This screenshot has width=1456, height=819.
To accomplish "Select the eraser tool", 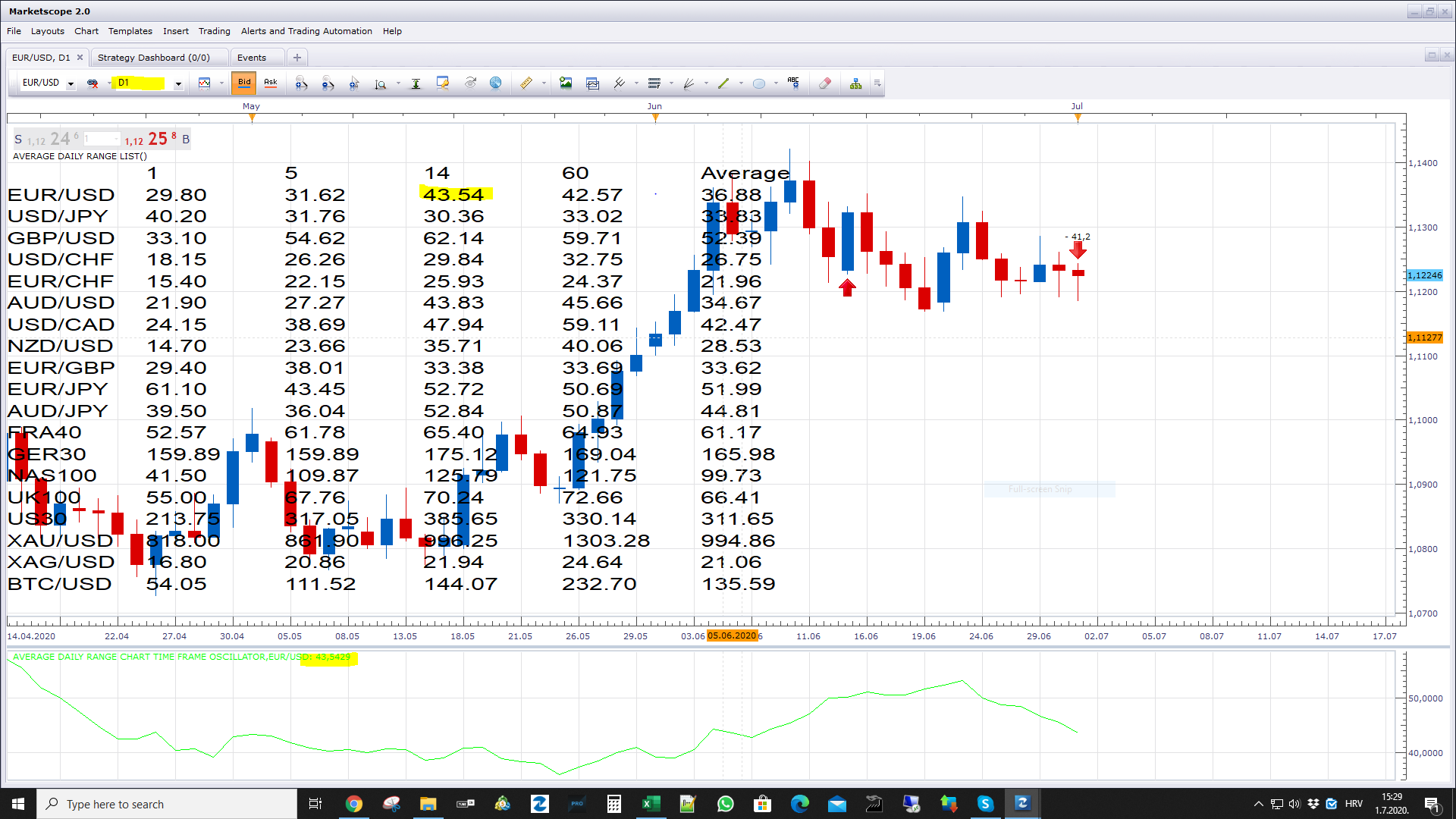I will pos(825,83).
